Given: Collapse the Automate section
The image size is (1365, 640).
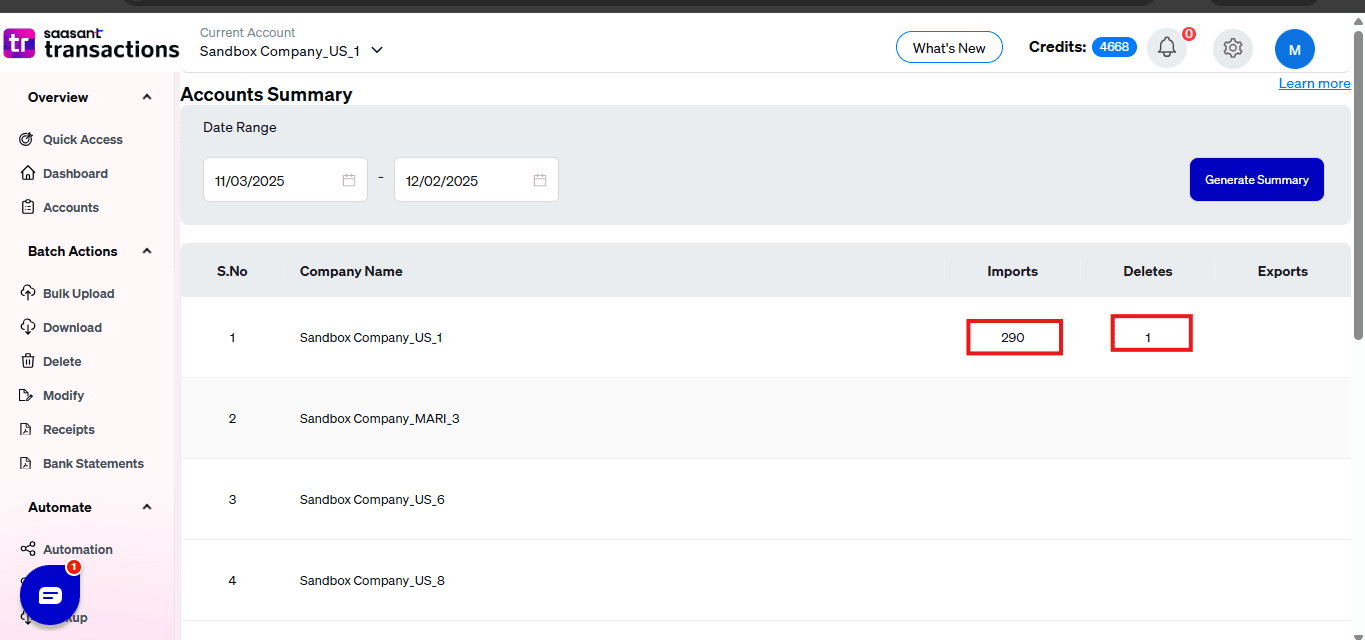Looking at the screenshot, I should click(147, 507).
